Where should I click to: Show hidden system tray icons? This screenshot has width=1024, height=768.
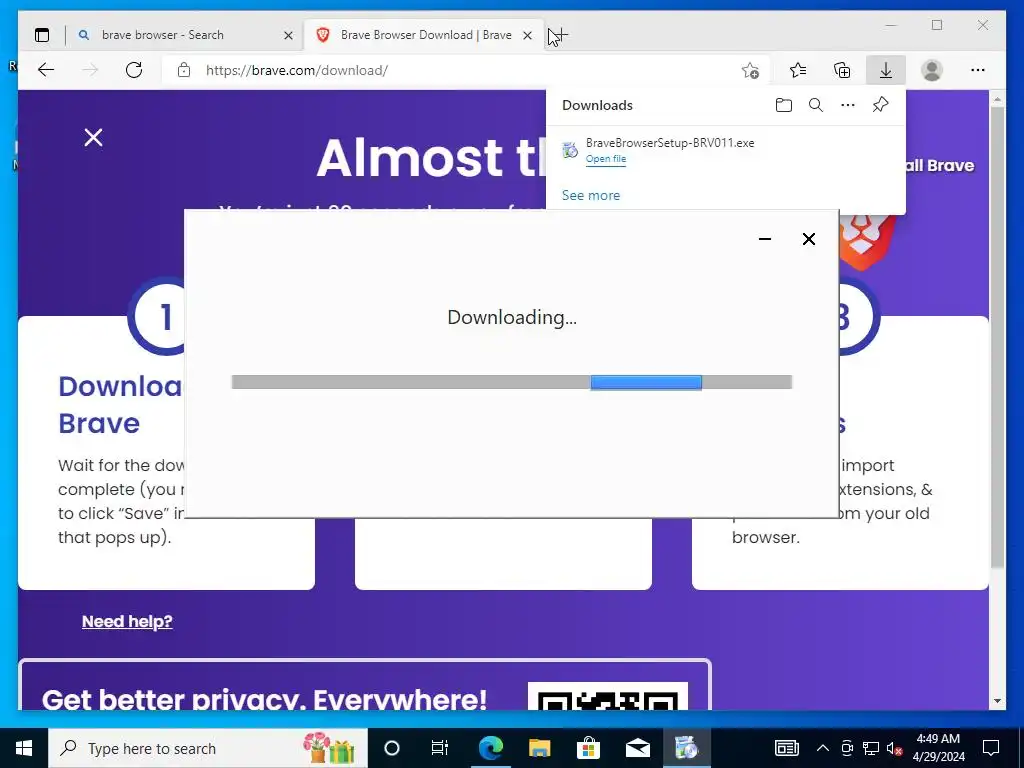(823, 748)
